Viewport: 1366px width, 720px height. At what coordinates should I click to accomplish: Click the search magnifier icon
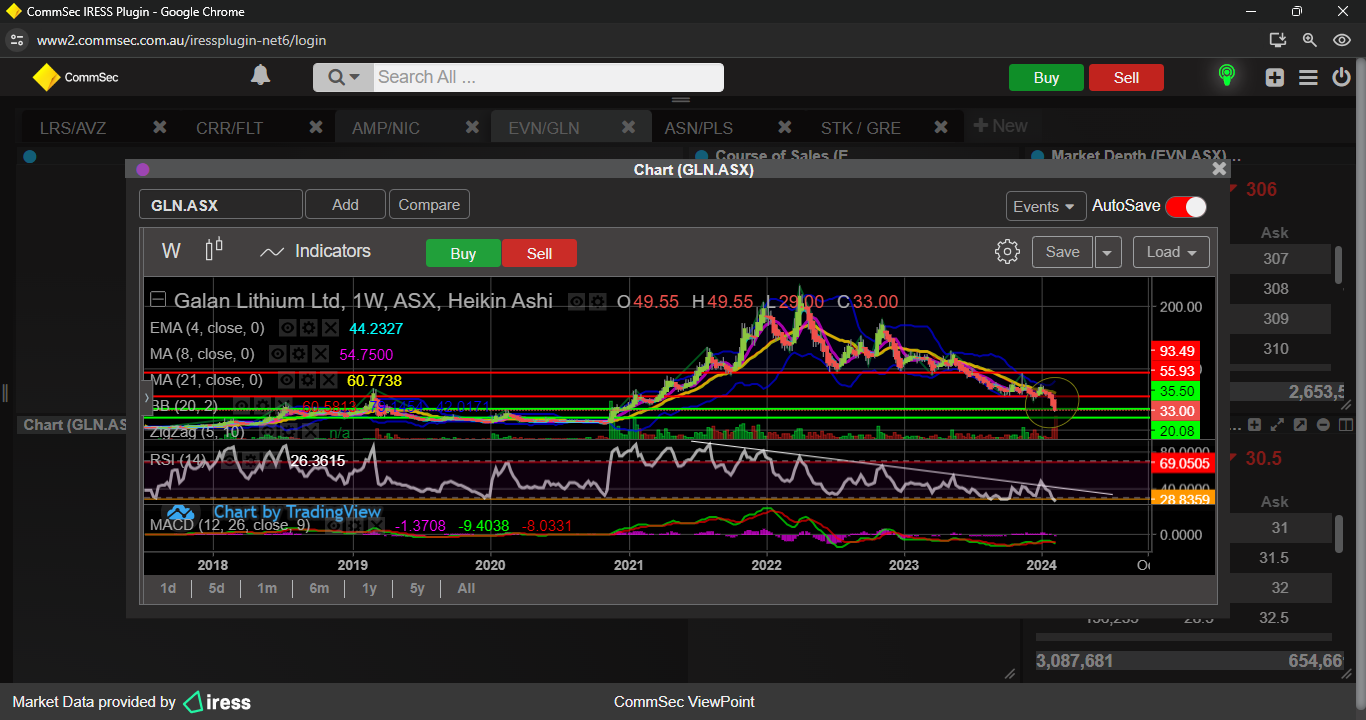(x=335, y=77)
